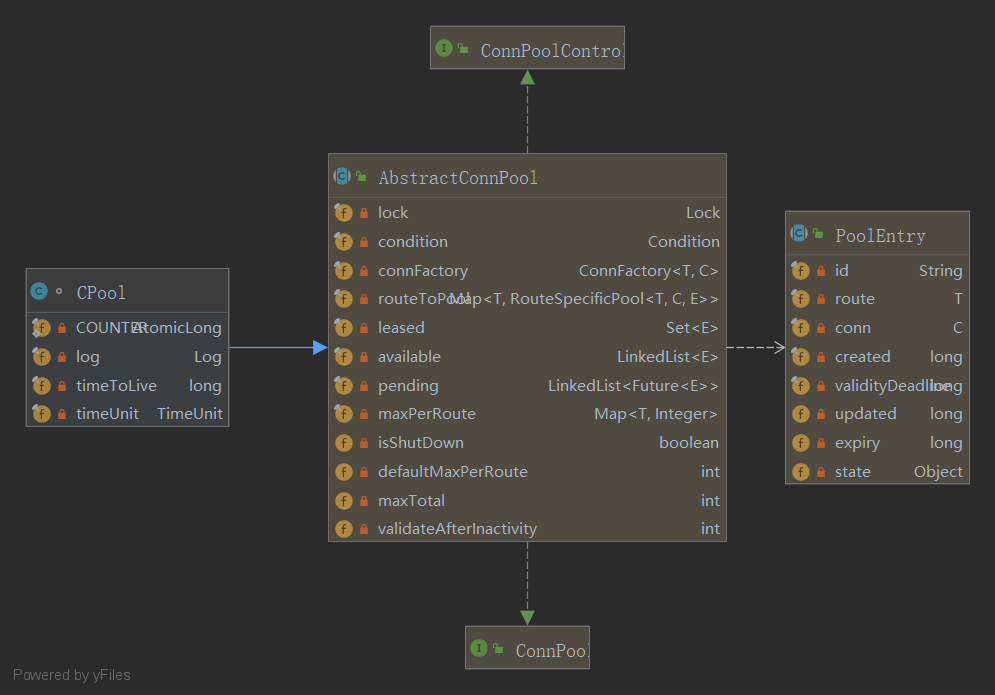
Task: Click the ConnPoolControl interface icon
Action: point(444,48)
